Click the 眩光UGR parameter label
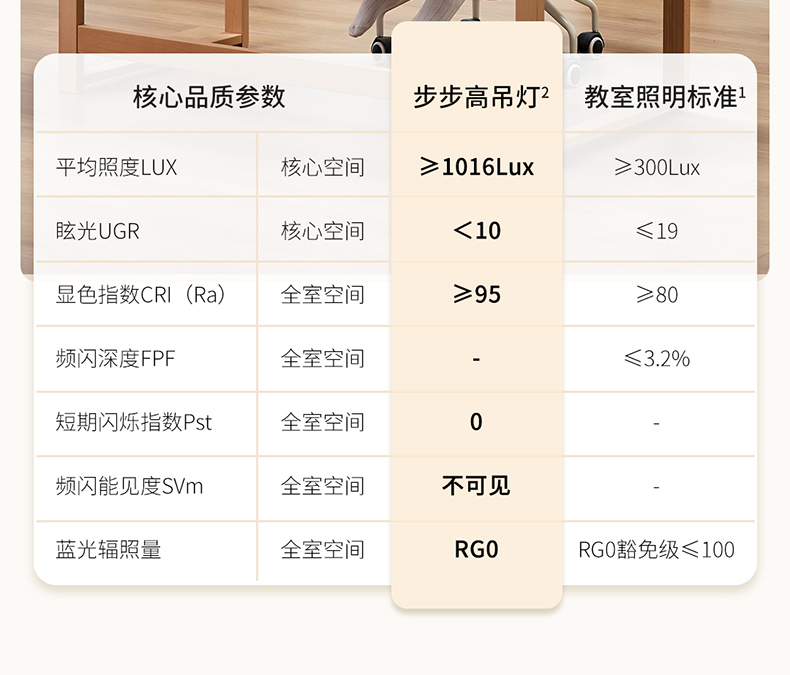This screenshot has height=675, width=790. 98,231
